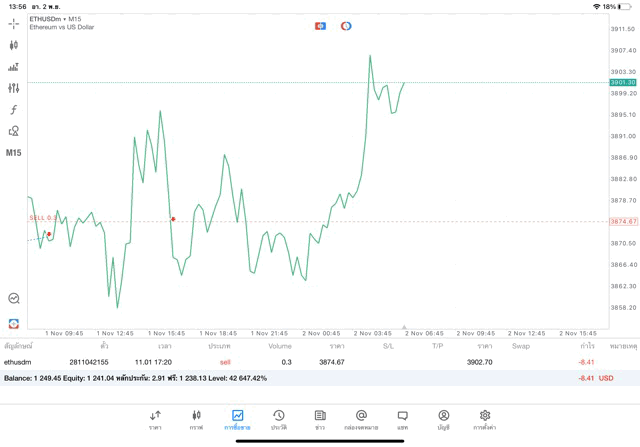Open the M15 timeframe selector
The width and height of the screenshot is (640, 447).
14,153
